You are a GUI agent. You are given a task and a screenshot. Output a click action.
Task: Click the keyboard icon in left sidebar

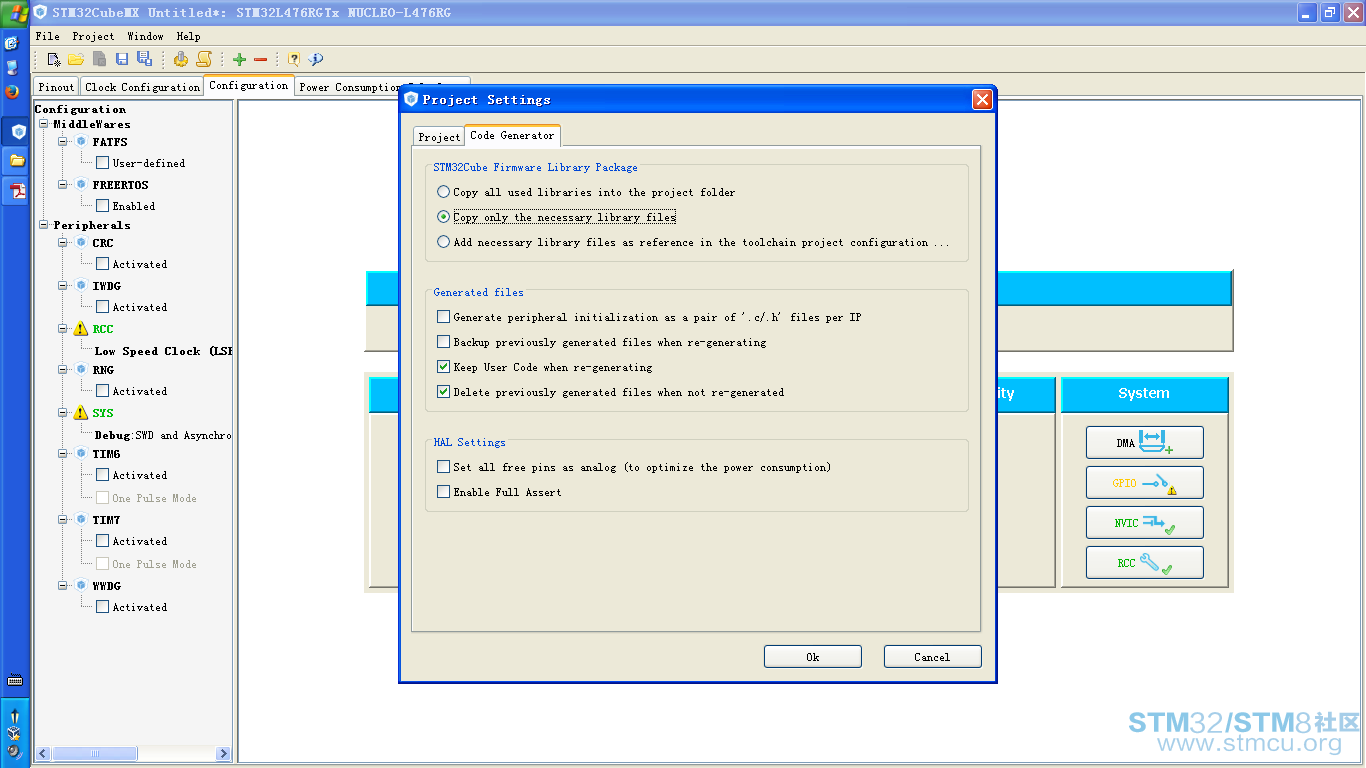pyautogui.click(x=15, y=680)
